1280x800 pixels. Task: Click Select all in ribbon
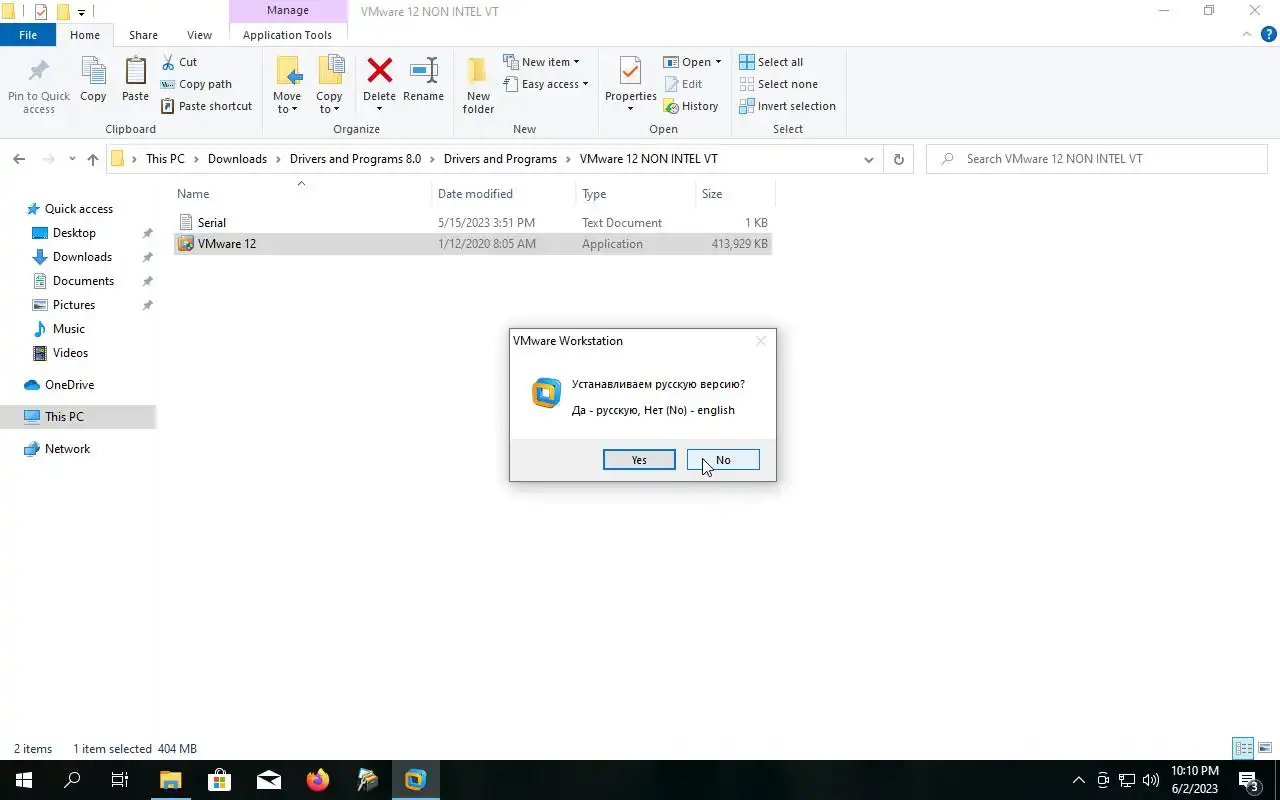771,62
